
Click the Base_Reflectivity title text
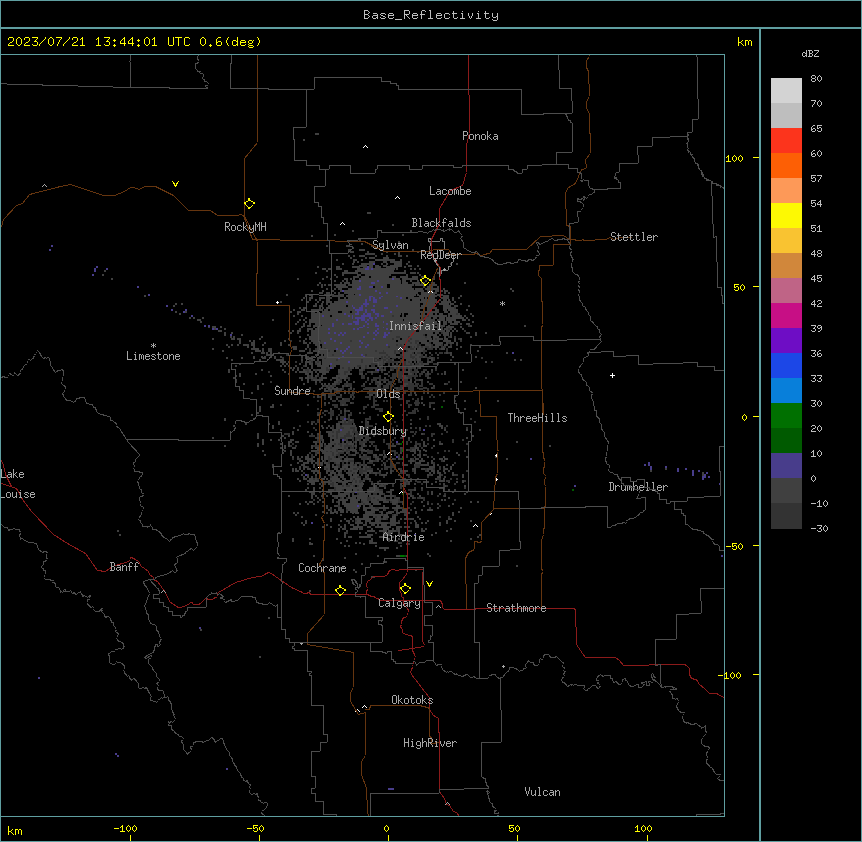click(x=431, y=15)
